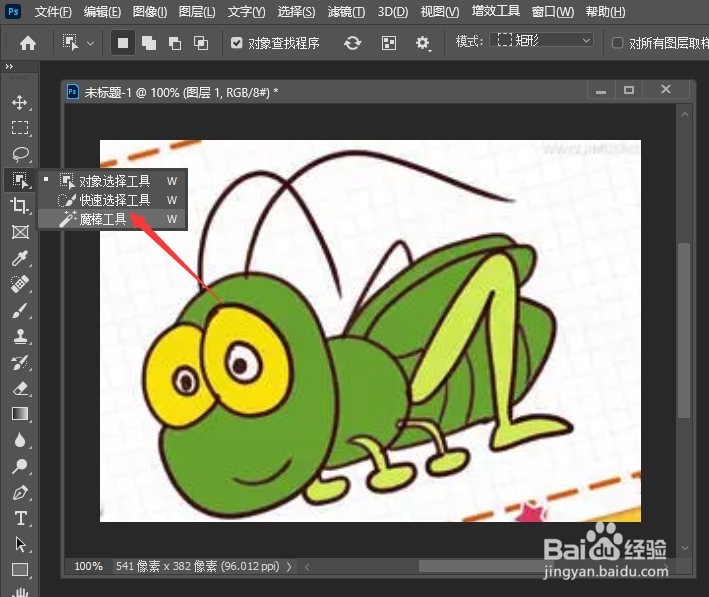
Task: Select the Frame tool
Action: coord(19,232)
